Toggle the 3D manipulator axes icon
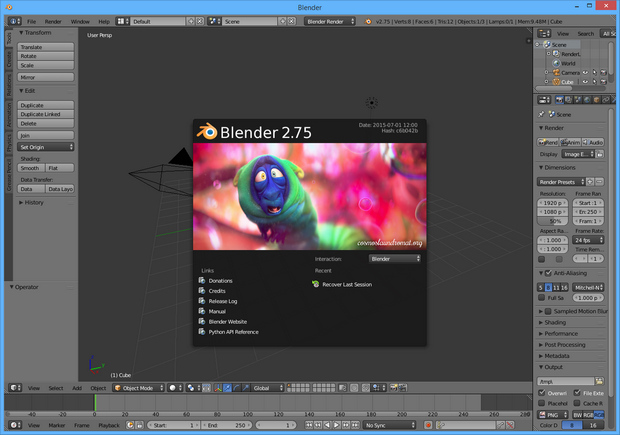Screen dimensions: 620x435 [218, 388]
